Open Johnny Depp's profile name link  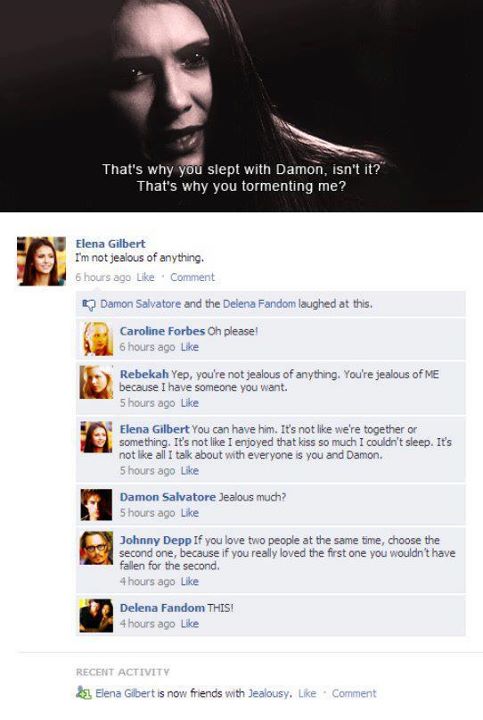(x=155, y=540)
